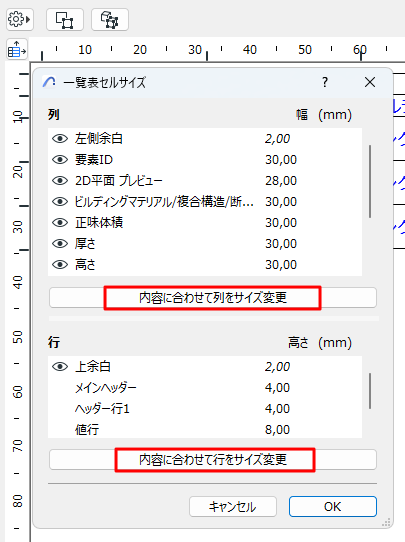This screenshot has width=405, height=542.
Task: Confirm with the OK button
Action: pyautogui.click(x=332, y=507)
